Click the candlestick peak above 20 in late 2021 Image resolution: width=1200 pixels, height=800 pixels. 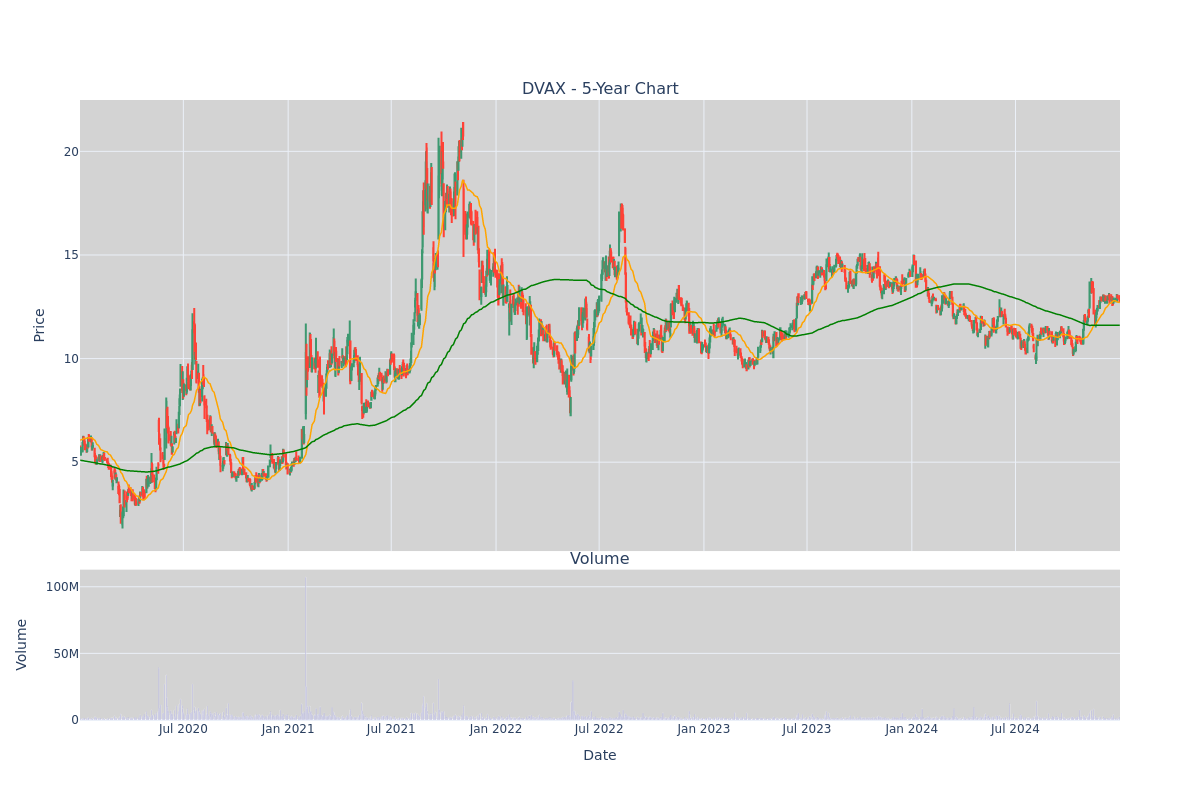(462, 135)
